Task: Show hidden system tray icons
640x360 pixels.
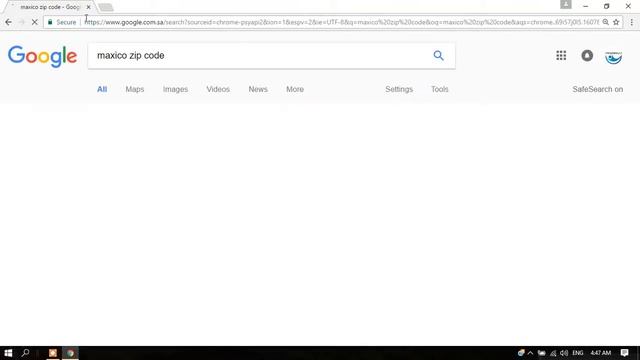Action: click(530, 353)
